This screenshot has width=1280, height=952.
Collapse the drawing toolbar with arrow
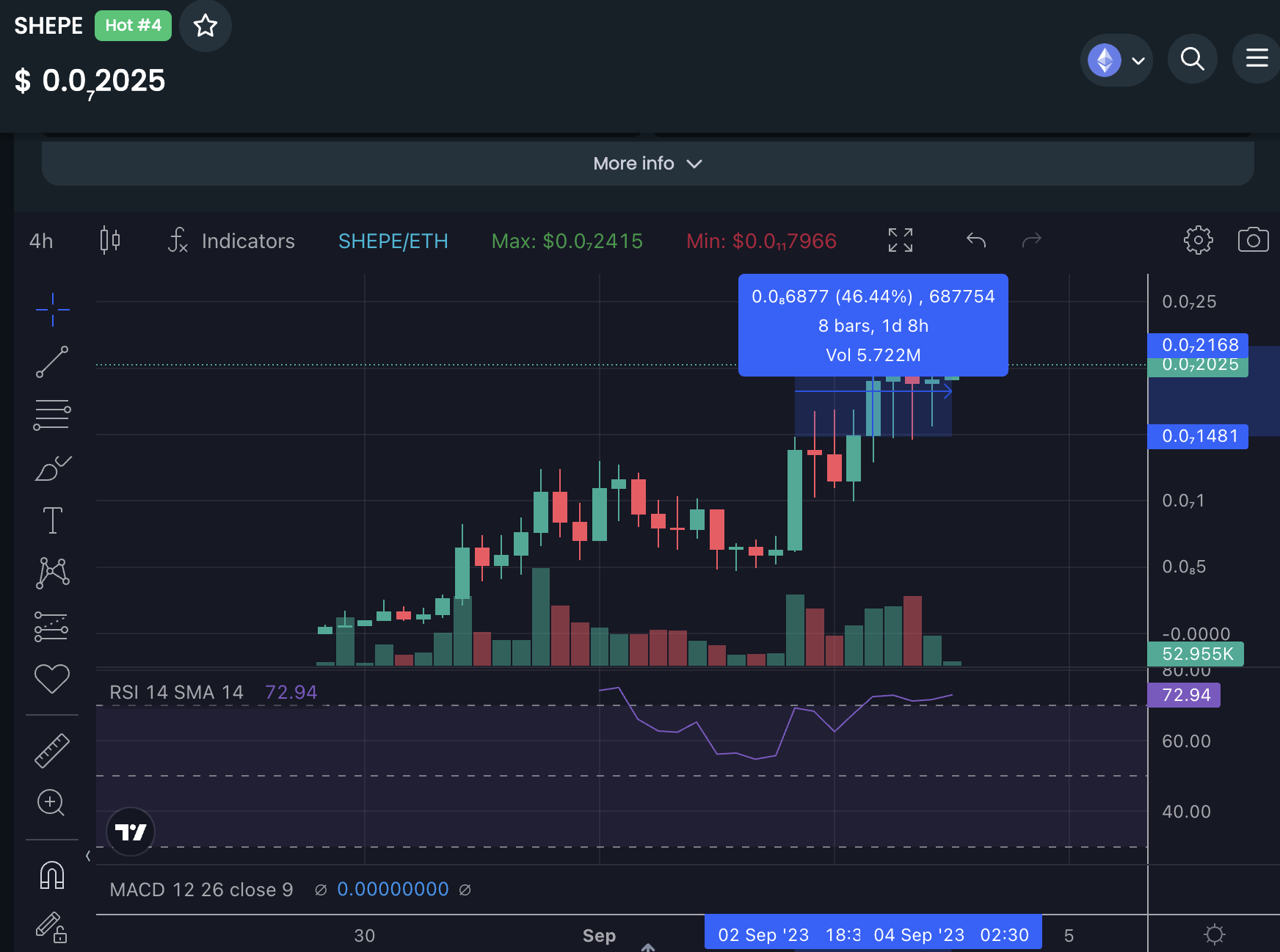(88, 856)
